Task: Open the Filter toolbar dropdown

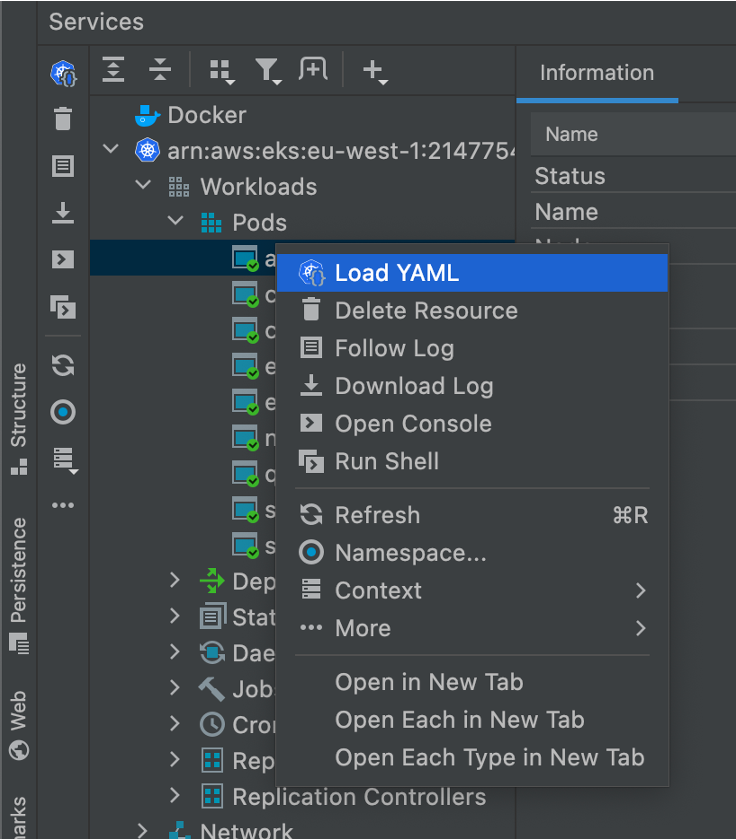Action: point(268,72)
